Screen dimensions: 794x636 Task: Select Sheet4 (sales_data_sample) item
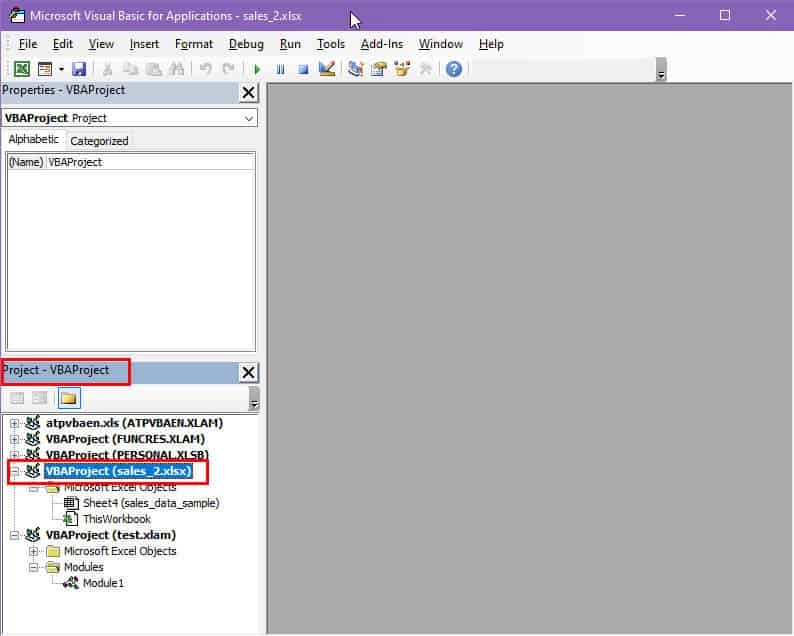coord(151,503)
